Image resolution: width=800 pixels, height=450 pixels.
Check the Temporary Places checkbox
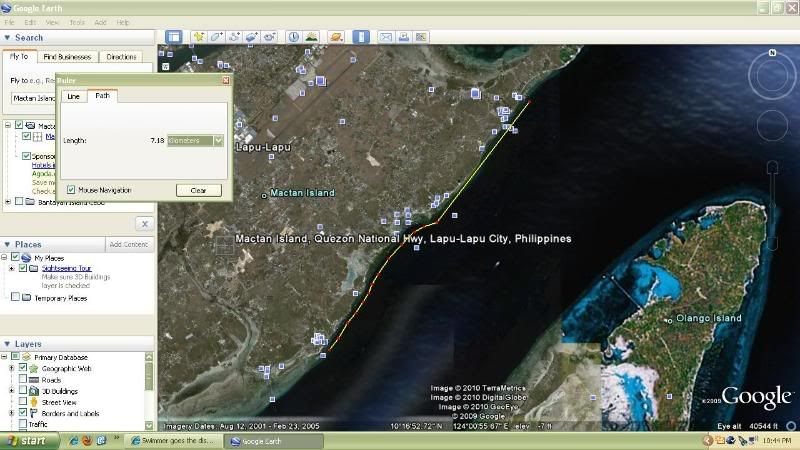(x=15, y=297)
